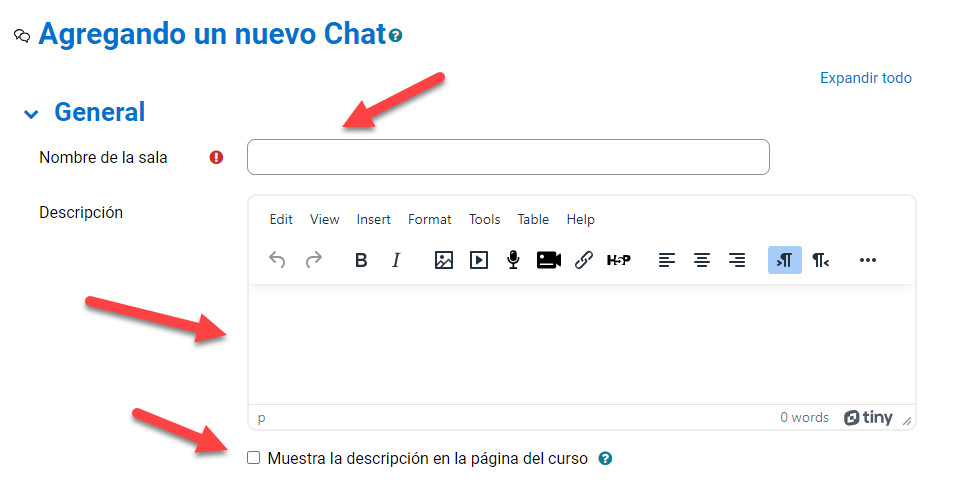
Task: Enable Muestra la descripción en la página del curso
Action: [253, 458]
